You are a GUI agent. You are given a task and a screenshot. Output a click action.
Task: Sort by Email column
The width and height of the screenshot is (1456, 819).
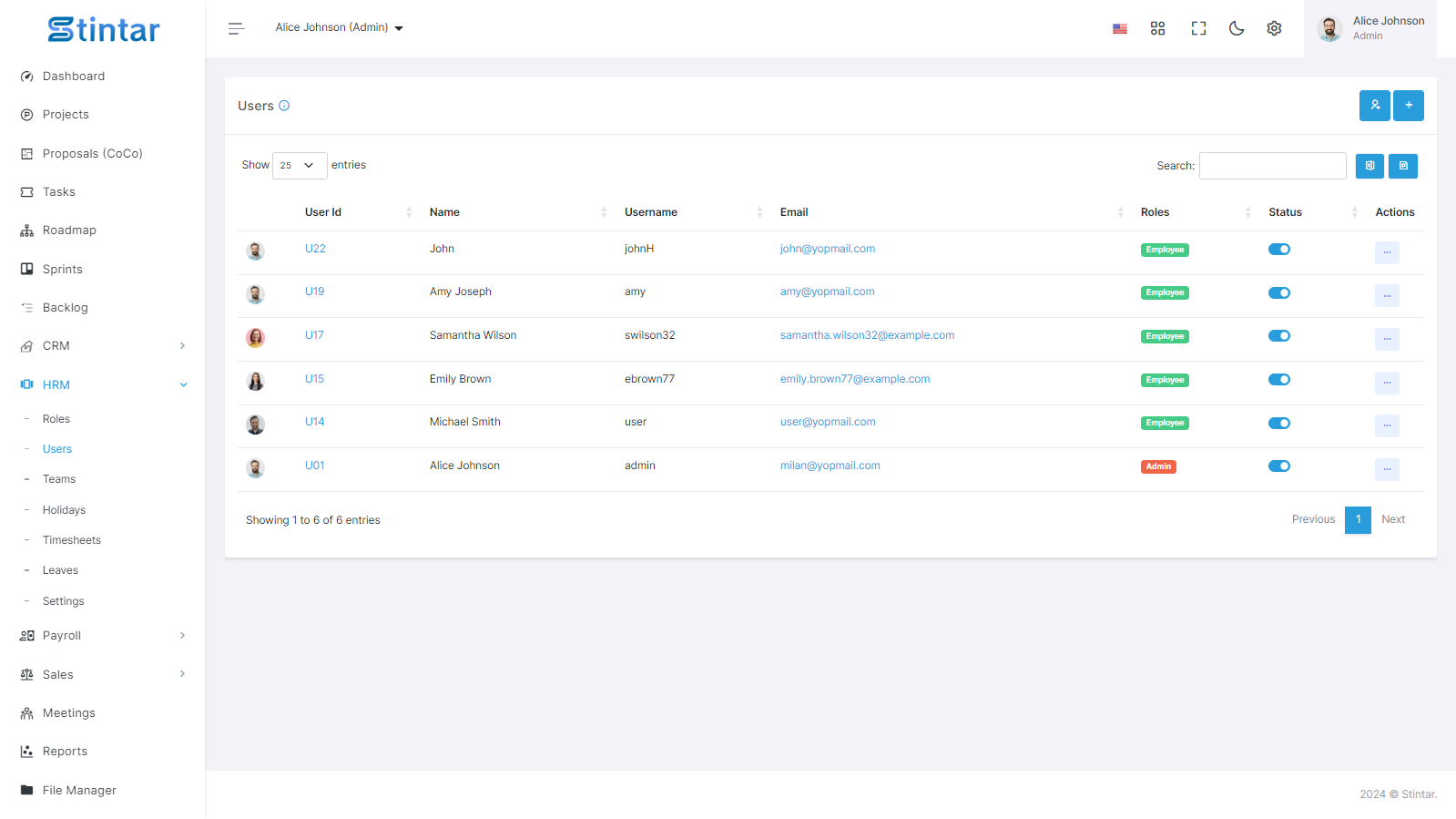(x=952, y=212)
